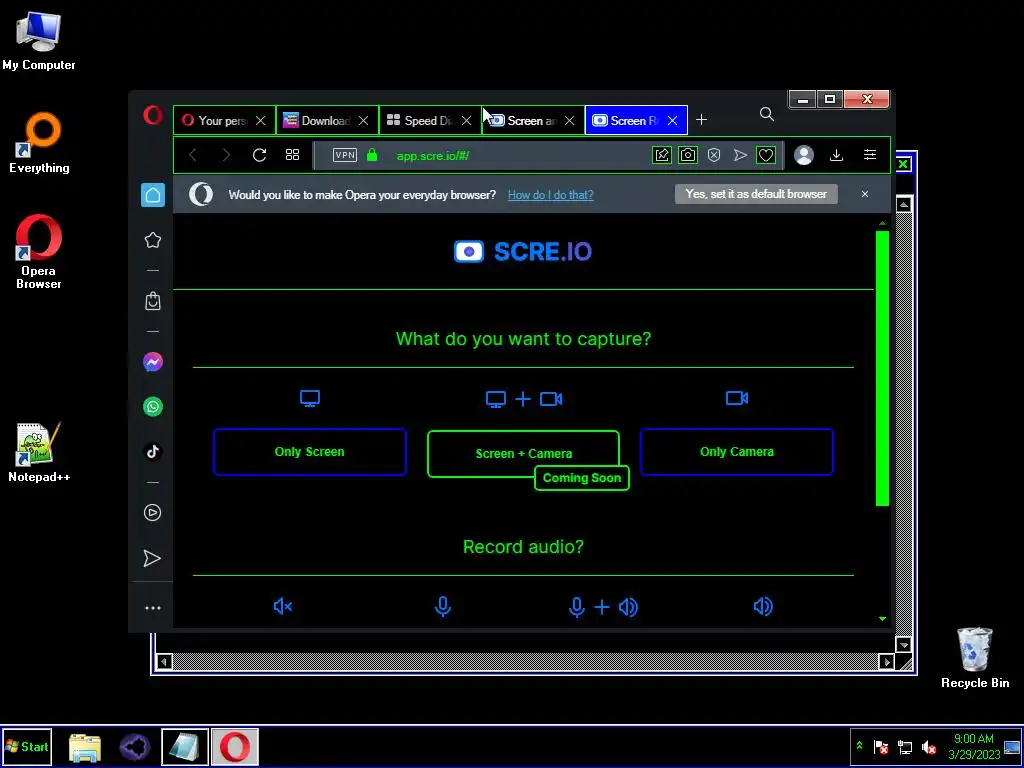Click the scre.io address bar URL
Screen dimensions: 1024x768
(x=433, y=156)
